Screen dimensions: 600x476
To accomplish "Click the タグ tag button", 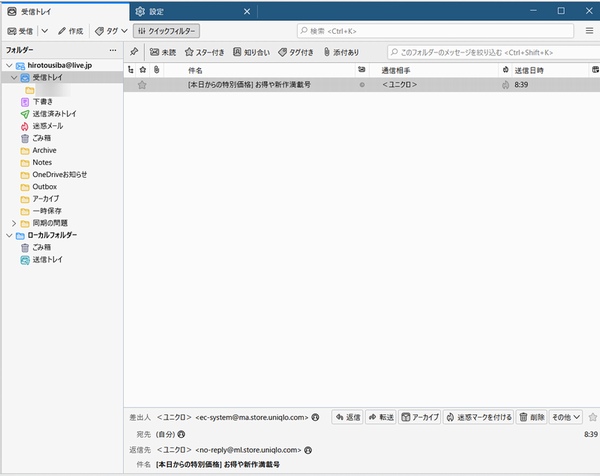I will [106, 31].
